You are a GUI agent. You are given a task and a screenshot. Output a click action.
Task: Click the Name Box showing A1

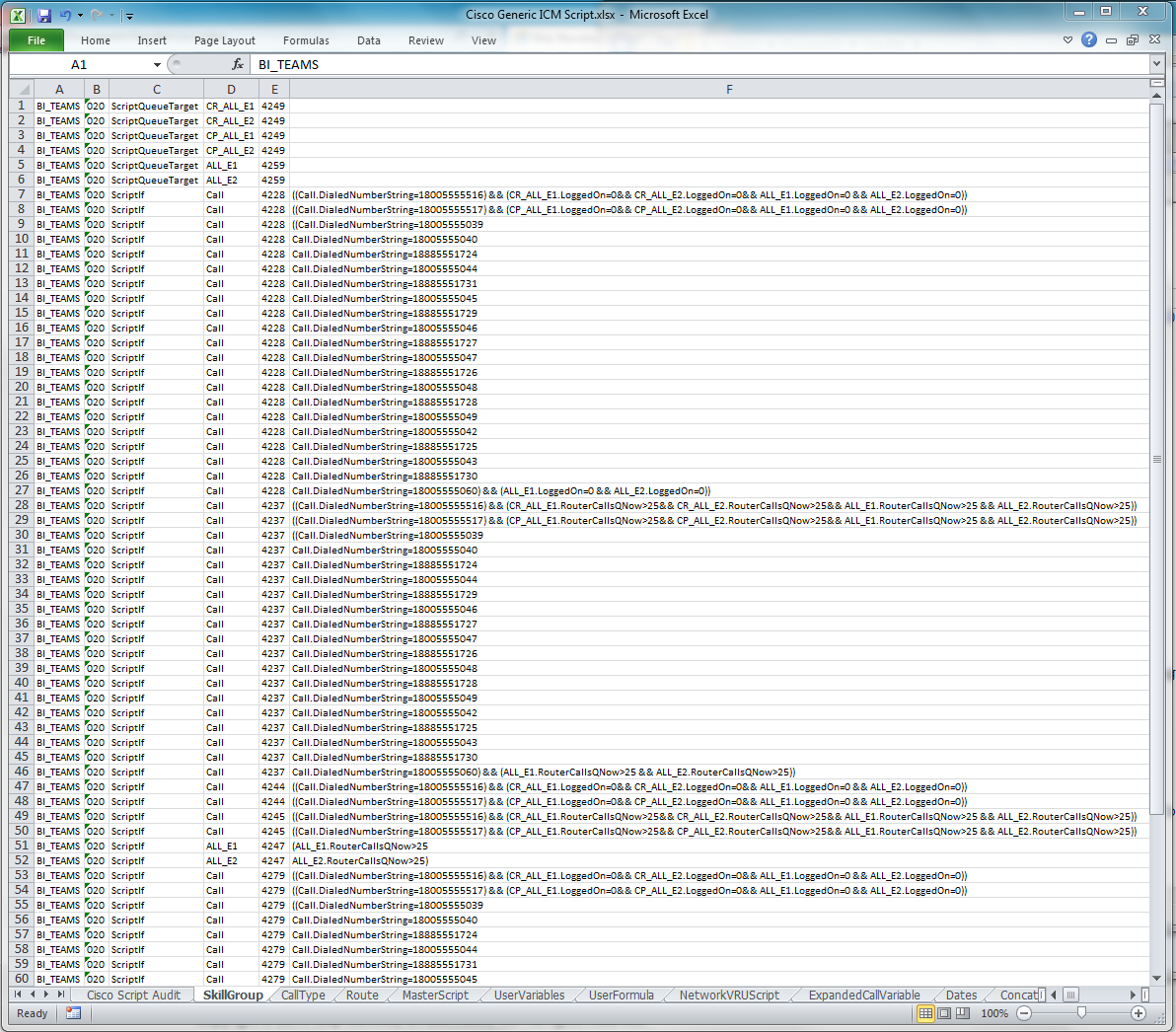79,65
